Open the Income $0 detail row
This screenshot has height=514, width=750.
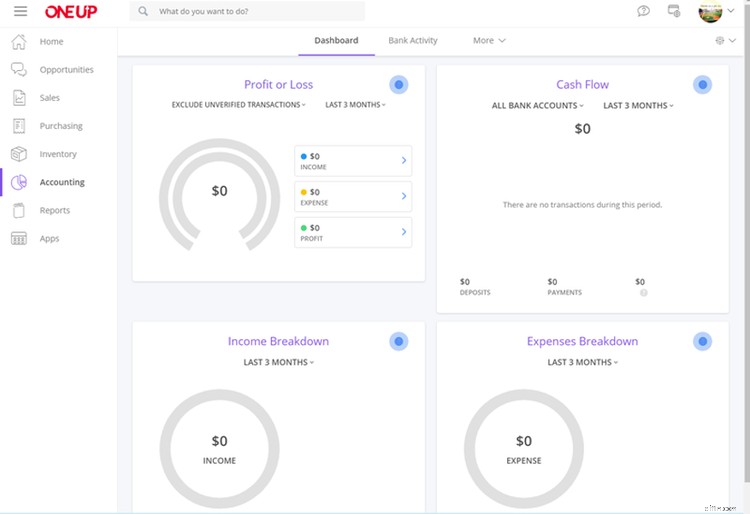click(353, 160)
